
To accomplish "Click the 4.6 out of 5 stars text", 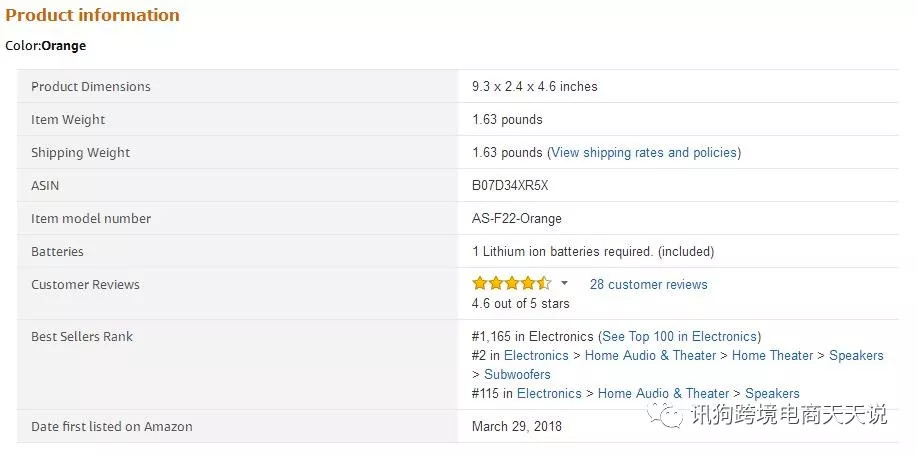I will coord(521,304).
